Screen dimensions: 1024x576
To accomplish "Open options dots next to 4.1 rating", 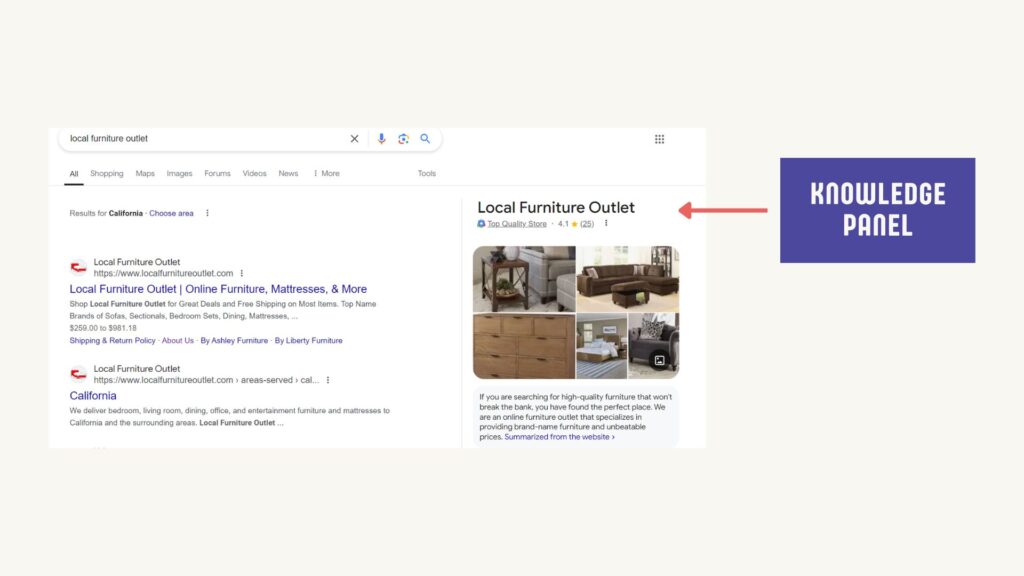I will click(x=606, y=223).
